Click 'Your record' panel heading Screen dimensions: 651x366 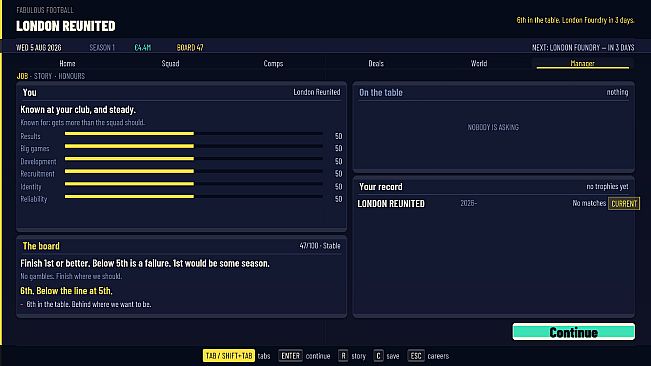381,187
